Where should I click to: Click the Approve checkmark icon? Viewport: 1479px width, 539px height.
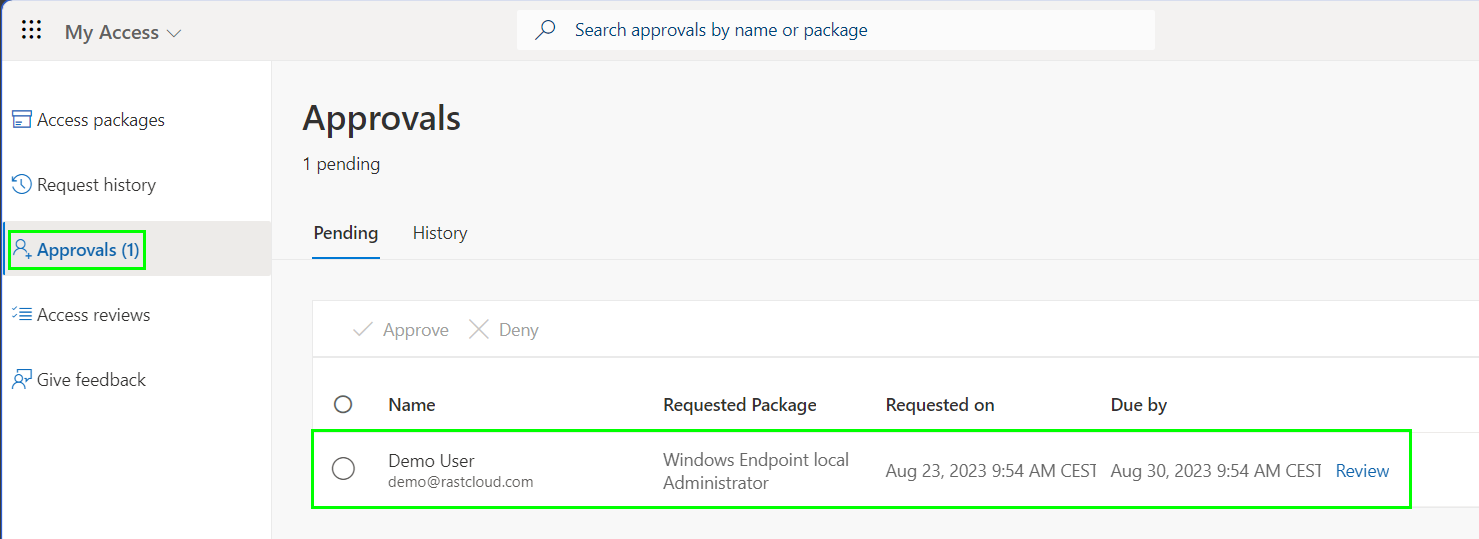(x=363, y=330)
